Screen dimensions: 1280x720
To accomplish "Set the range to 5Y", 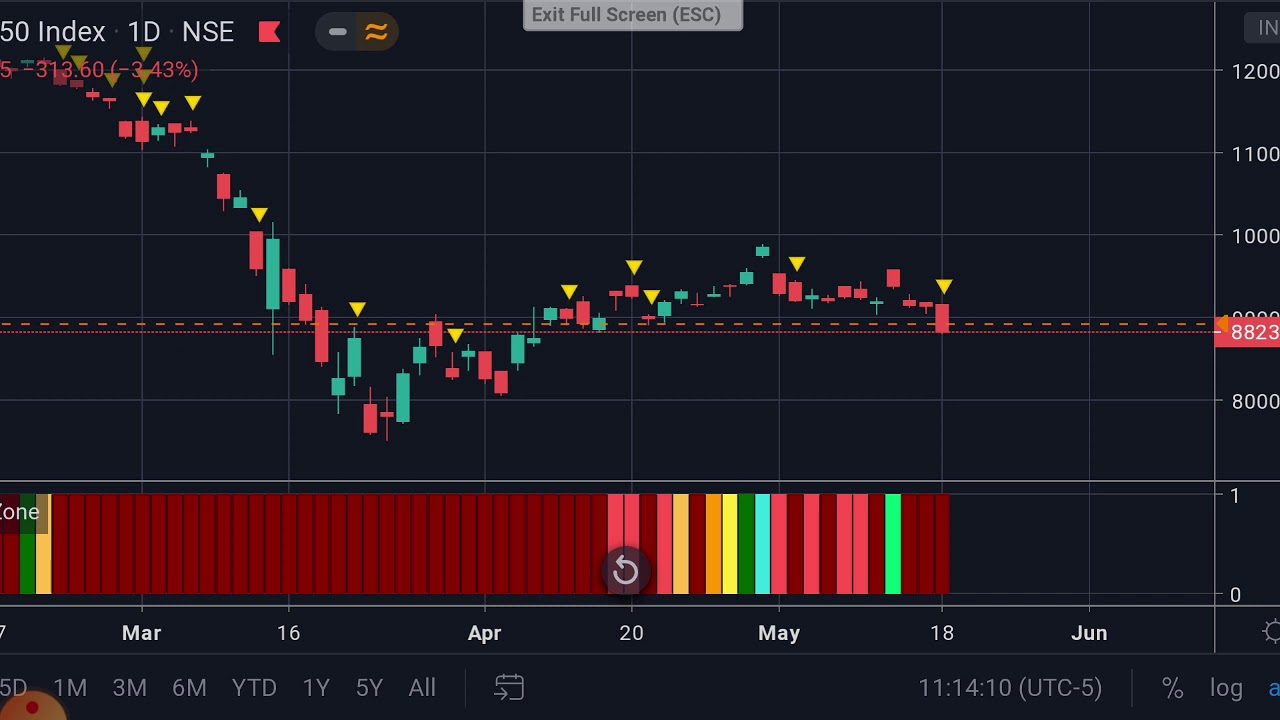I will tap(370, 688).
